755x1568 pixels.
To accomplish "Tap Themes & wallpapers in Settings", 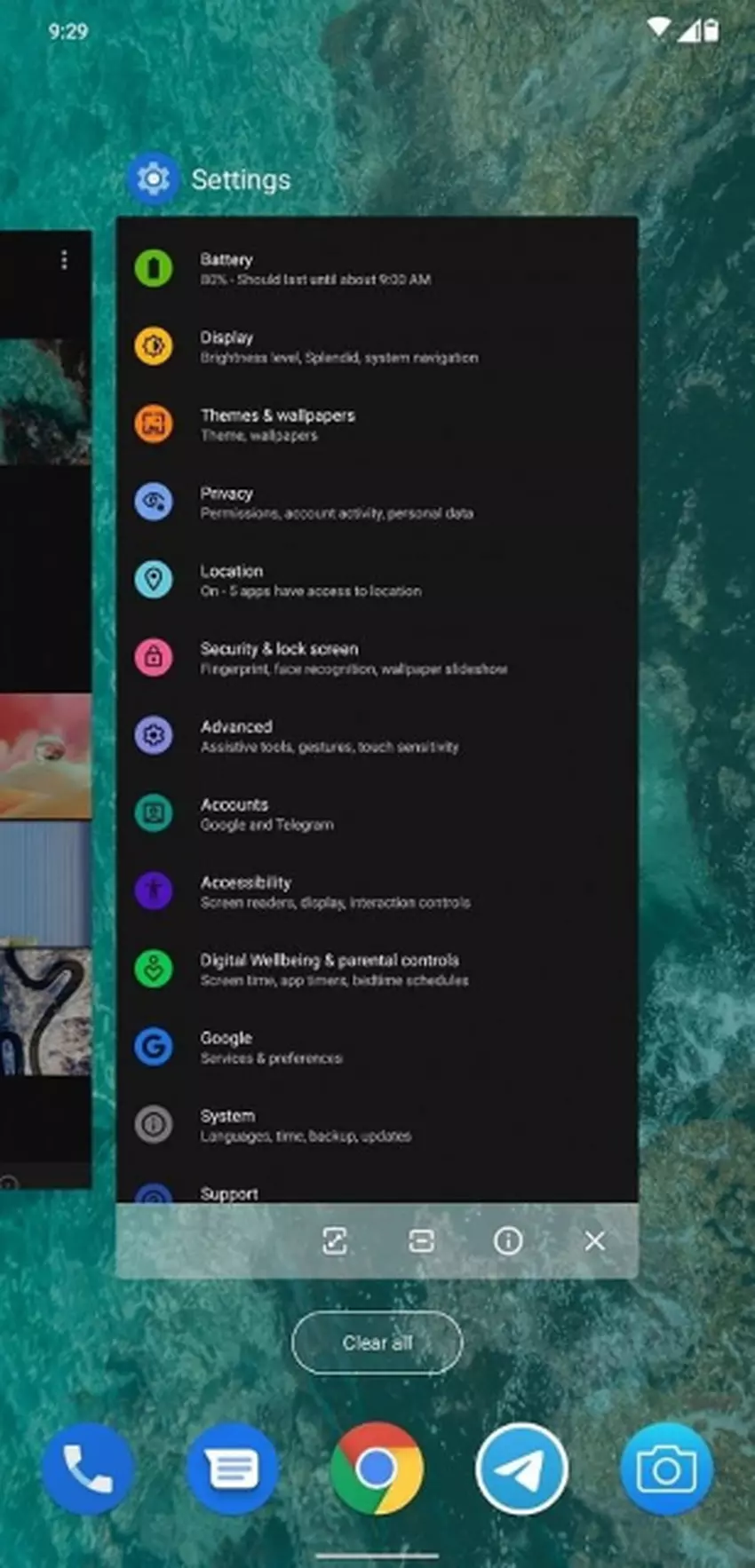I will (x=277, y=424).
